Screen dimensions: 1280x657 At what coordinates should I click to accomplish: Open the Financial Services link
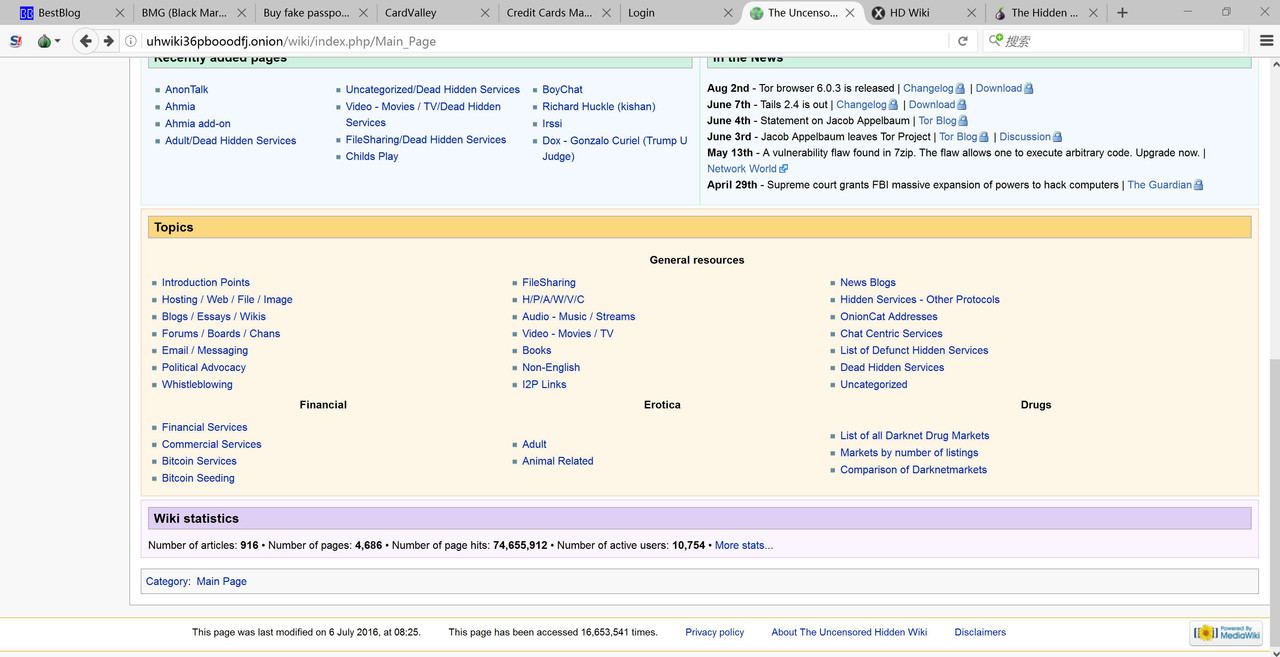pyautogui.click(x=204, y=428)
